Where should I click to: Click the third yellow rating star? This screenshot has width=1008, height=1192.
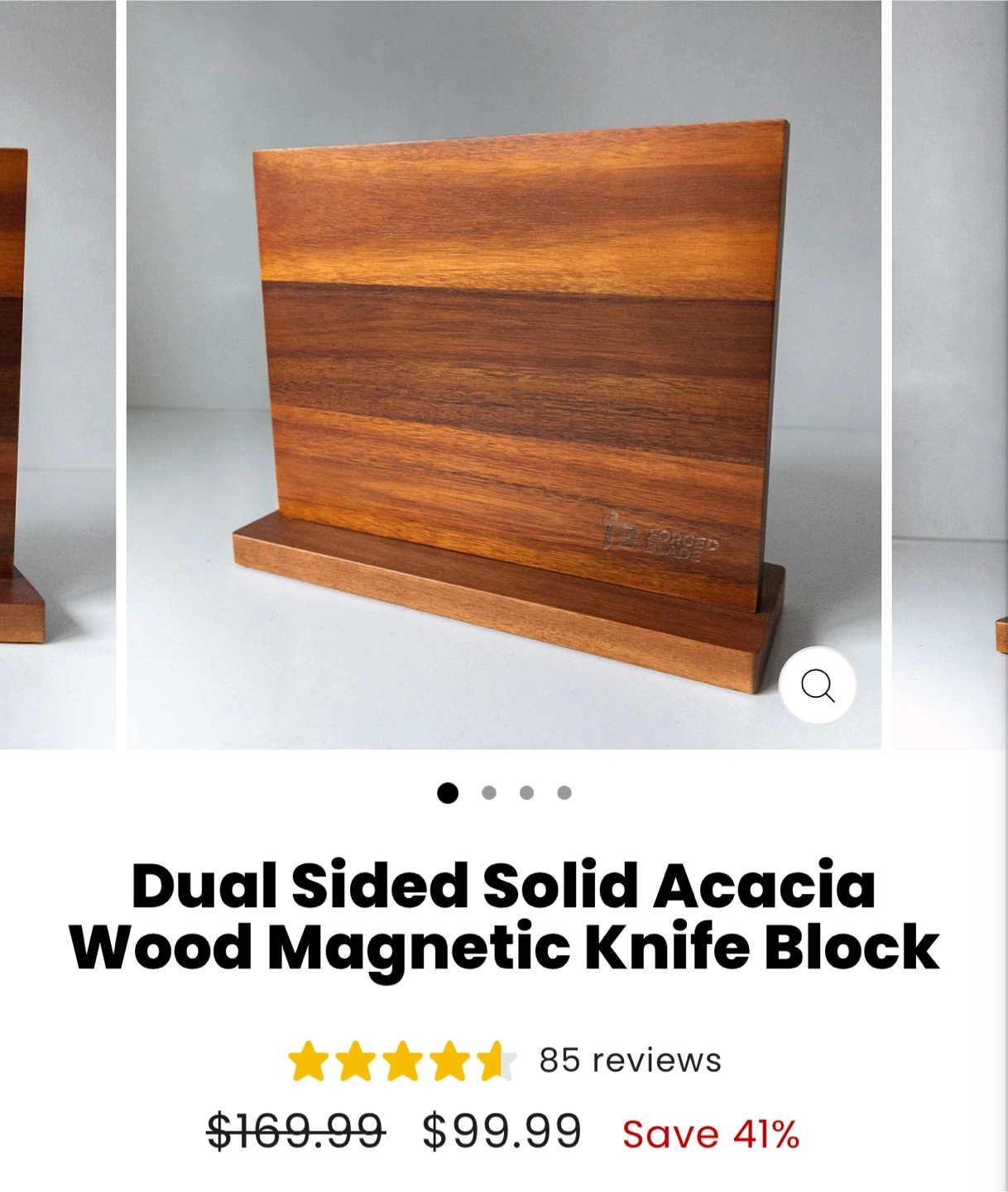coord(403,1061)
